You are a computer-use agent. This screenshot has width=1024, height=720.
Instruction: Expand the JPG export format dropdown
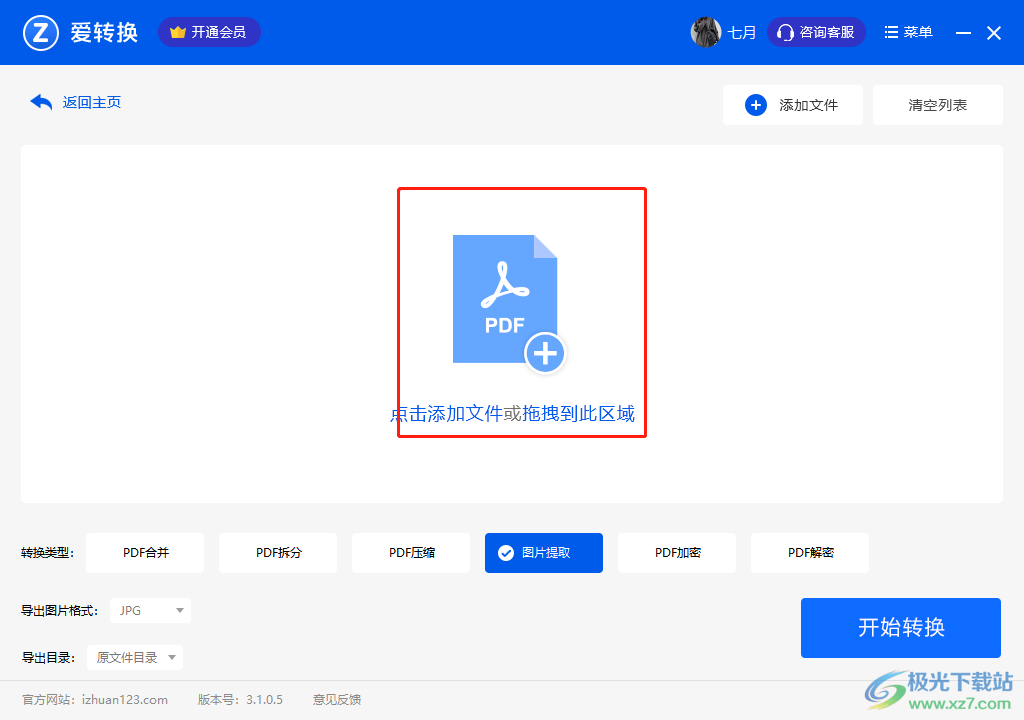(x=151, y=610)
